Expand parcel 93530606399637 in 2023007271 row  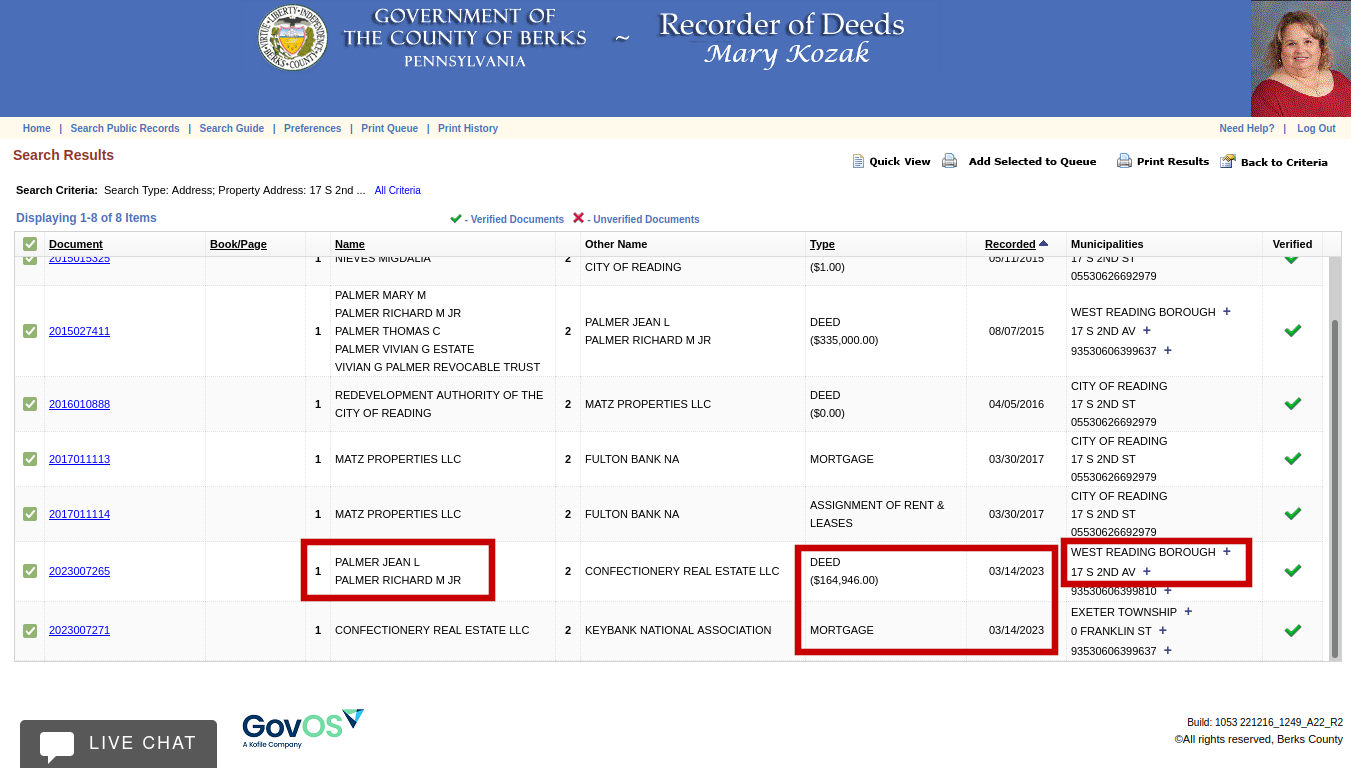(1168, 650)
